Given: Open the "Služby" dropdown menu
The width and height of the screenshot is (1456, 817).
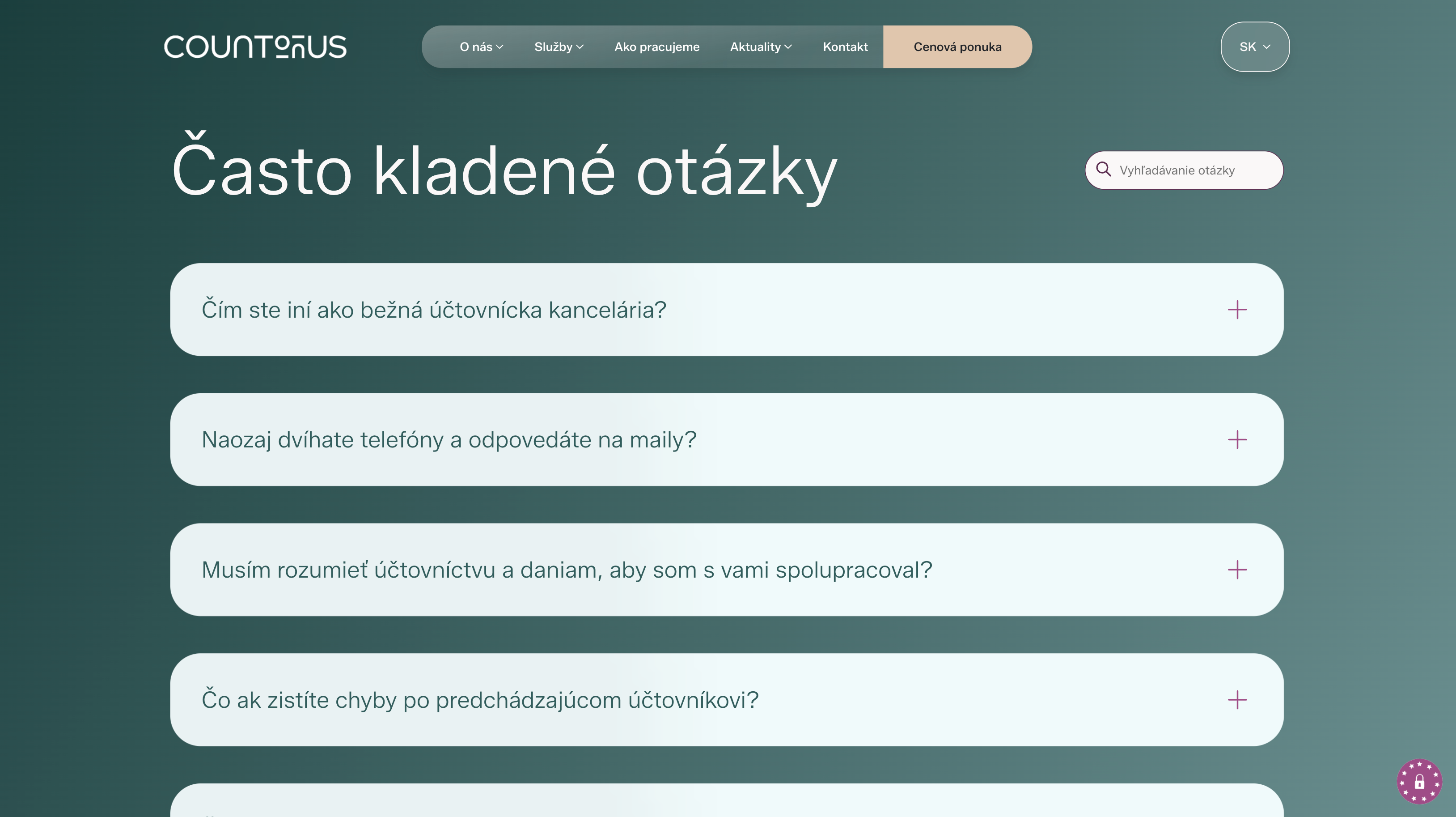Looking at the screenshot, I should [559, 47].
